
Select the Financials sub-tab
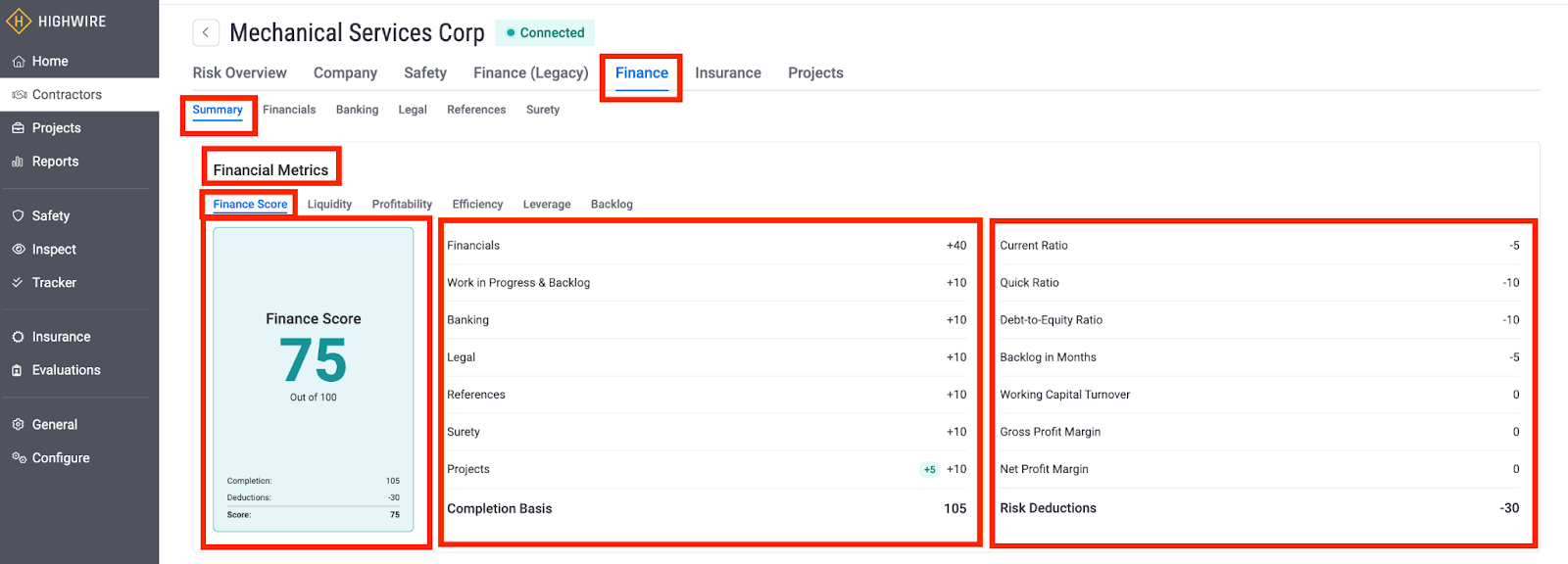(289, 110)
